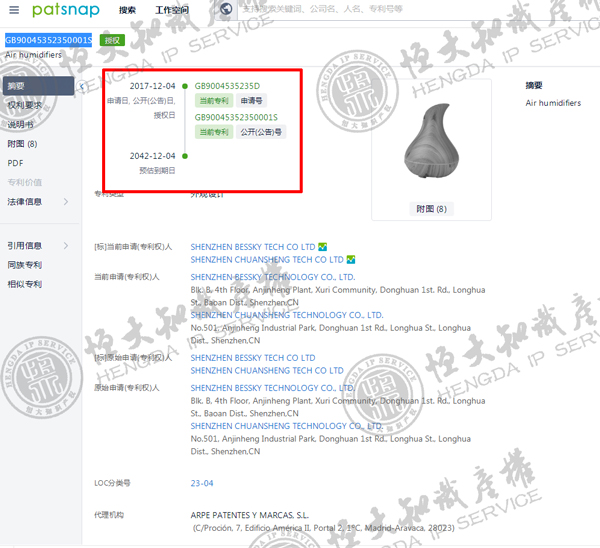
Task: Open original applicant SHENZHEN CHUANSHENG TECHNOLOGY CO., LTD.
Action: pyautogui.click(x=287, y=426)
